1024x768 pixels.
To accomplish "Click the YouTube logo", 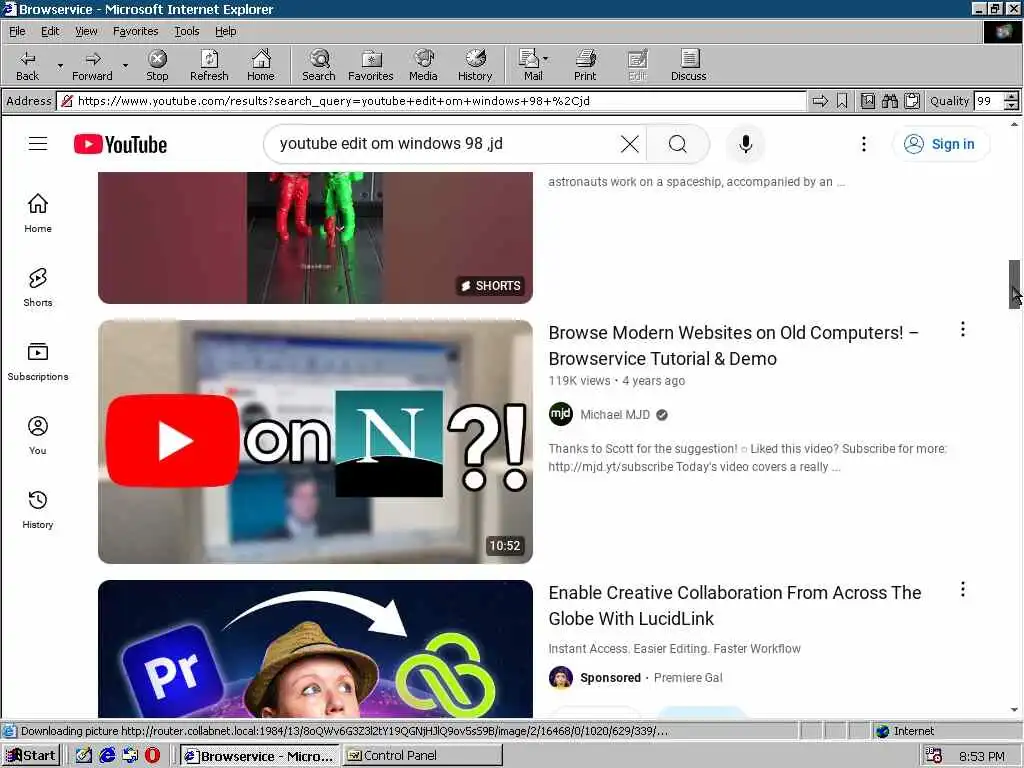I will [120, 144].
